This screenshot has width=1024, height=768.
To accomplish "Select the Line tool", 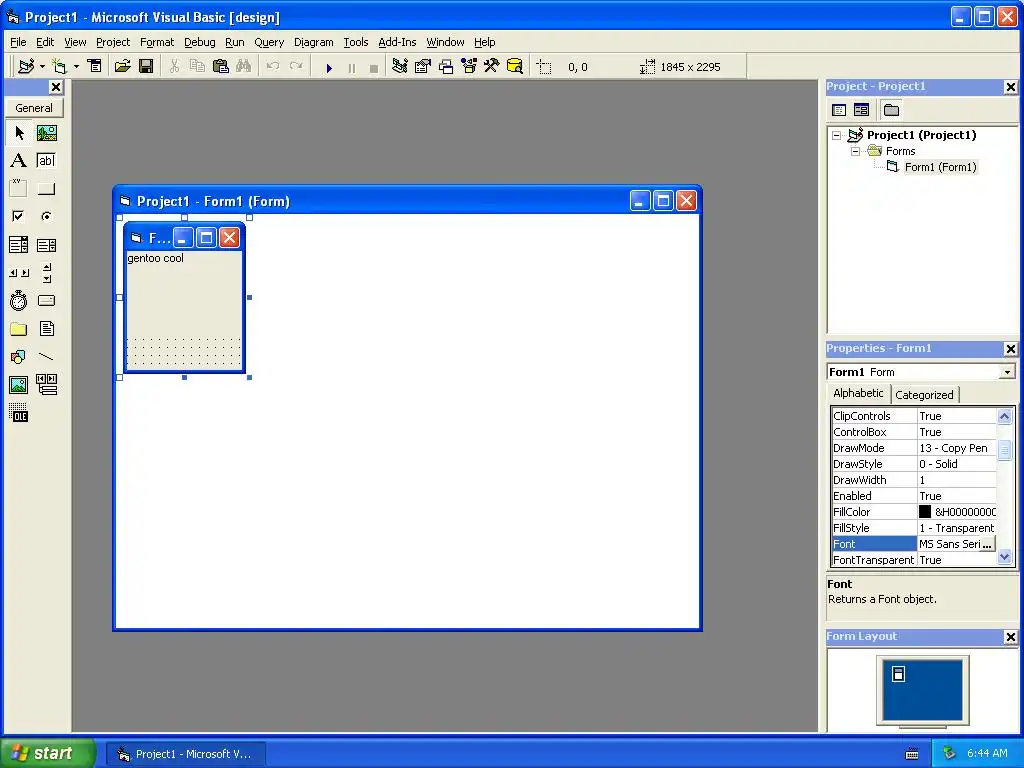I will tap(46, 357).
